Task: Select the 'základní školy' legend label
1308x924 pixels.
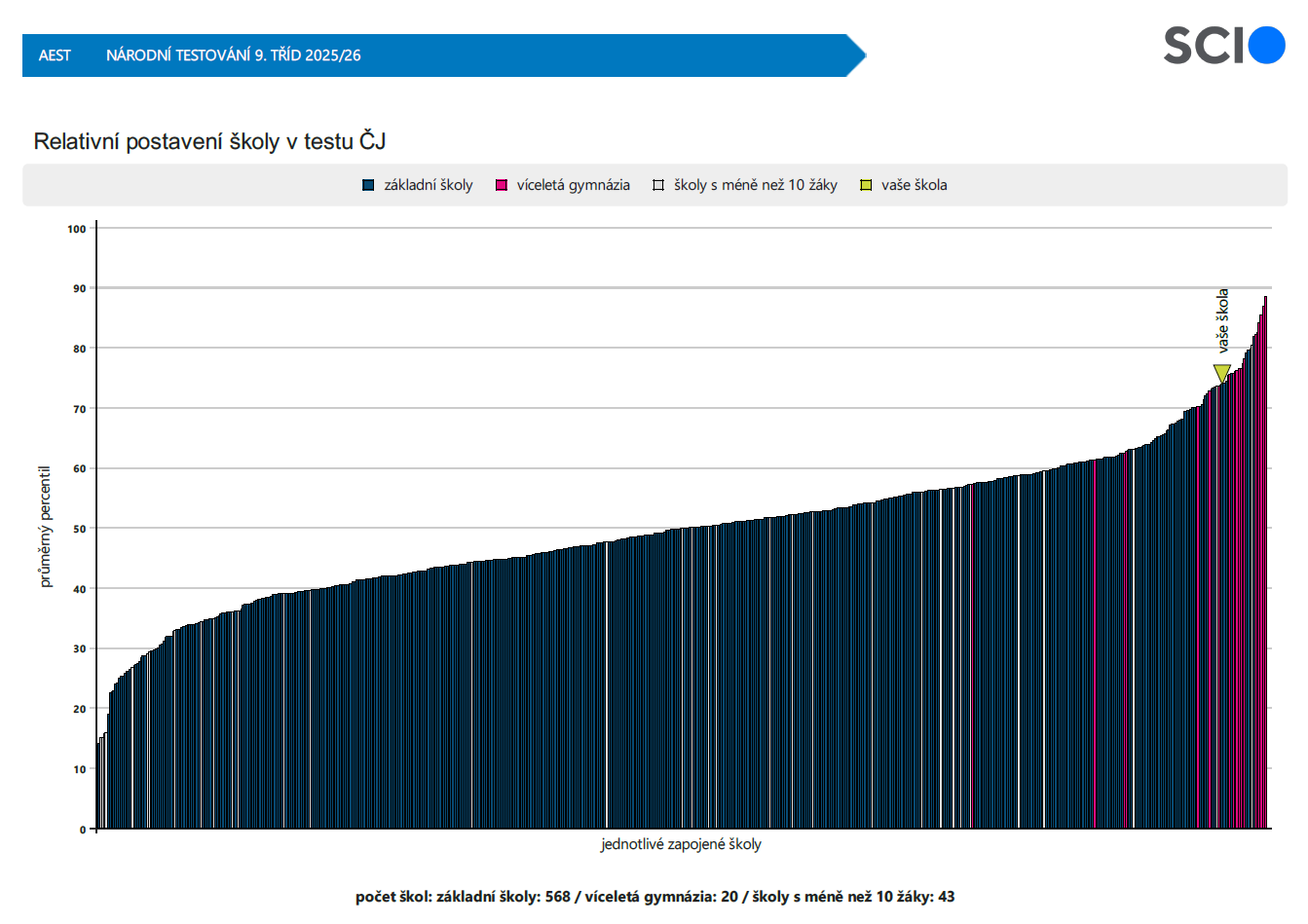Action: (428, 185)
